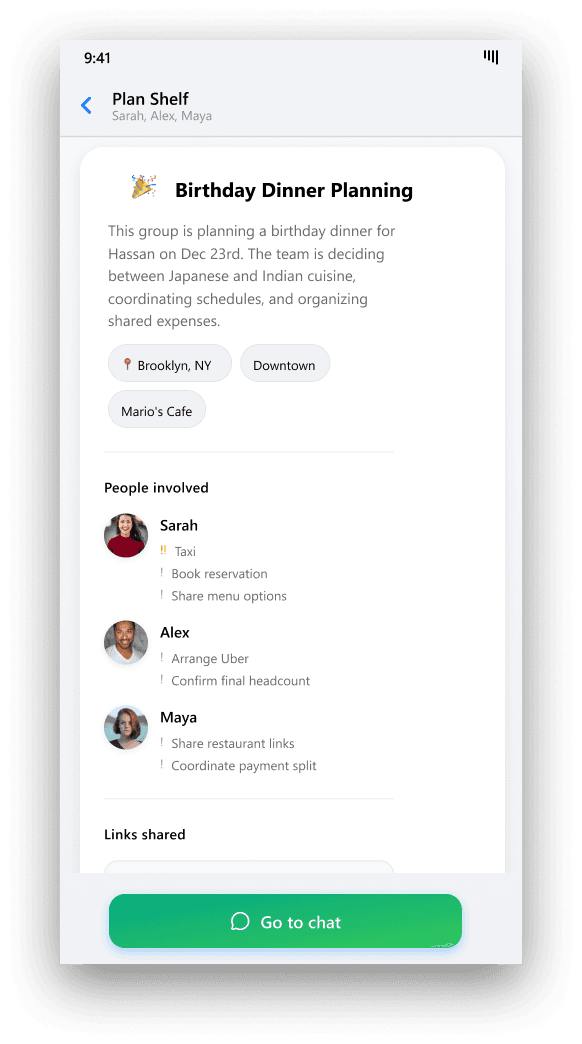Image resolution: width=582 pixels, height=1044 pixels.
Task: Open Alex's profile photo
Action: pyautogui.click(x=126, y=643)
